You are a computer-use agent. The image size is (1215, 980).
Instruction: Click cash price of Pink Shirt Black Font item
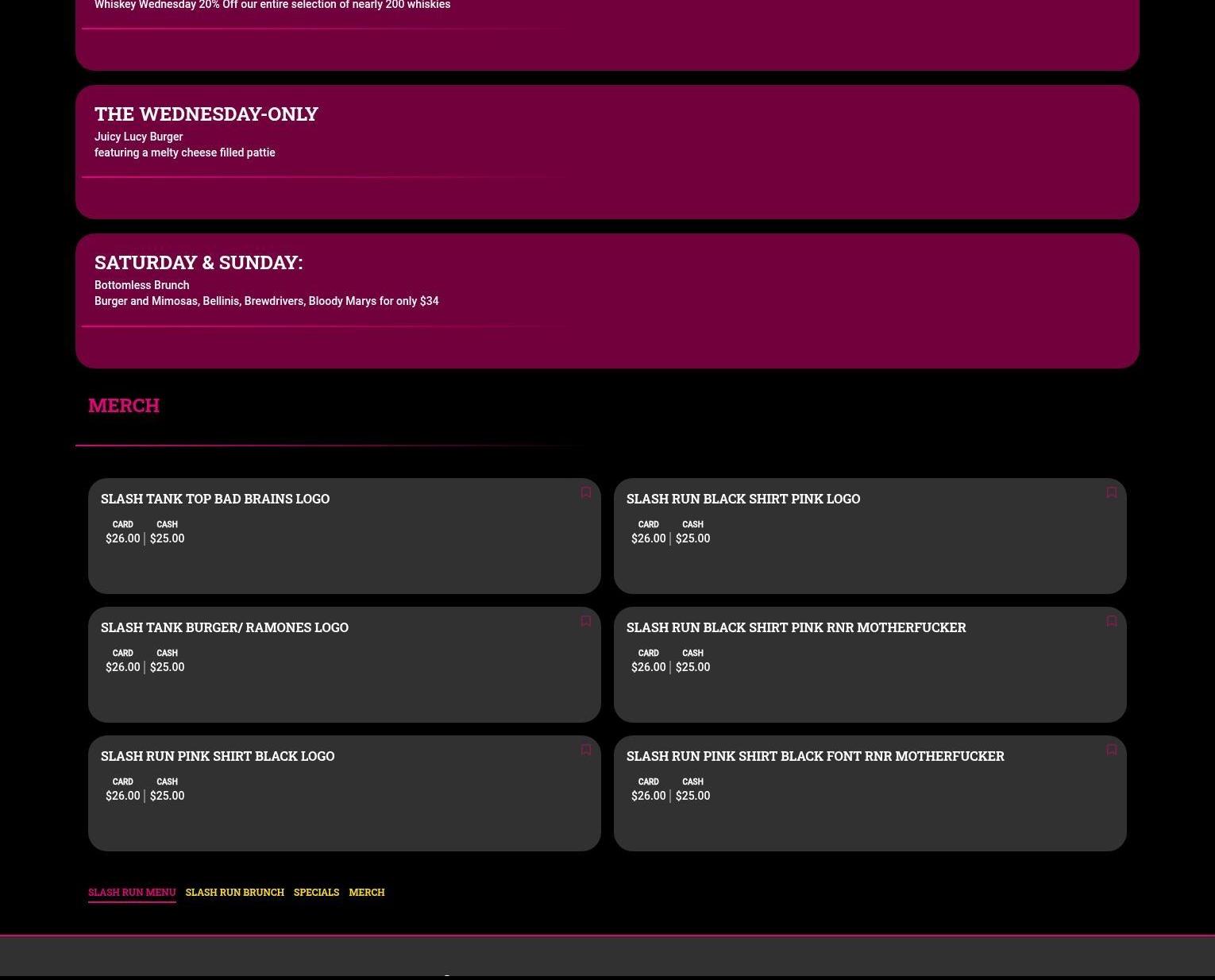692,796
